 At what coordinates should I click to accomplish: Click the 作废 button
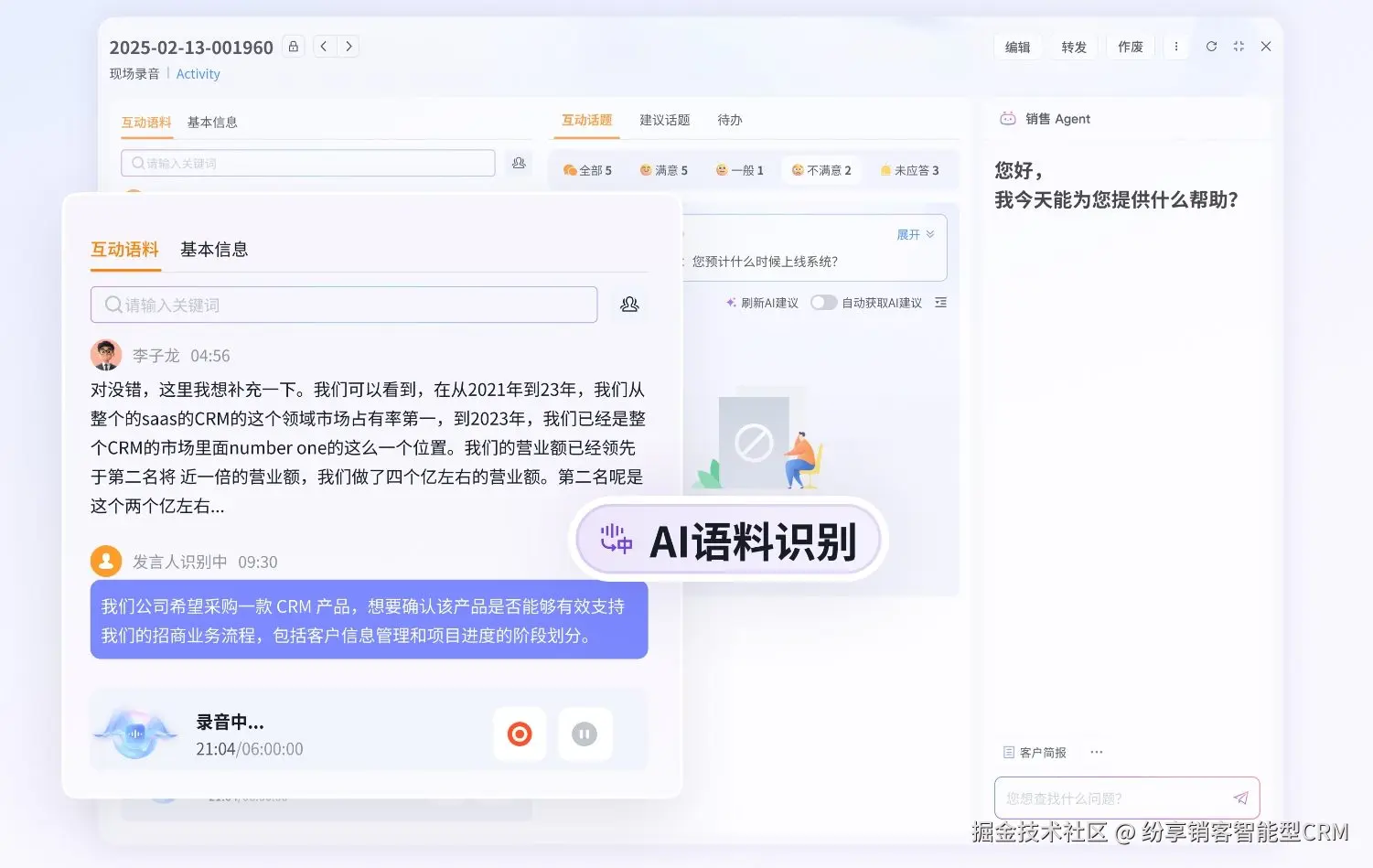pos(1131,47)
